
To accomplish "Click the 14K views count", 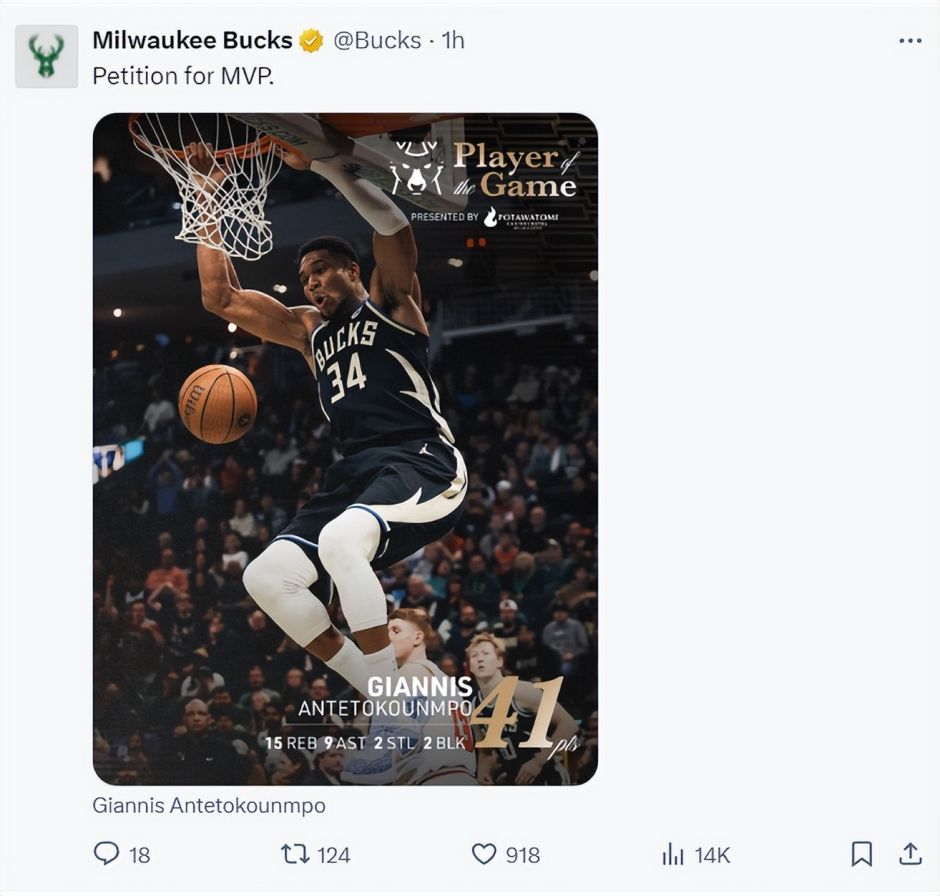I will tap(712, 855).
